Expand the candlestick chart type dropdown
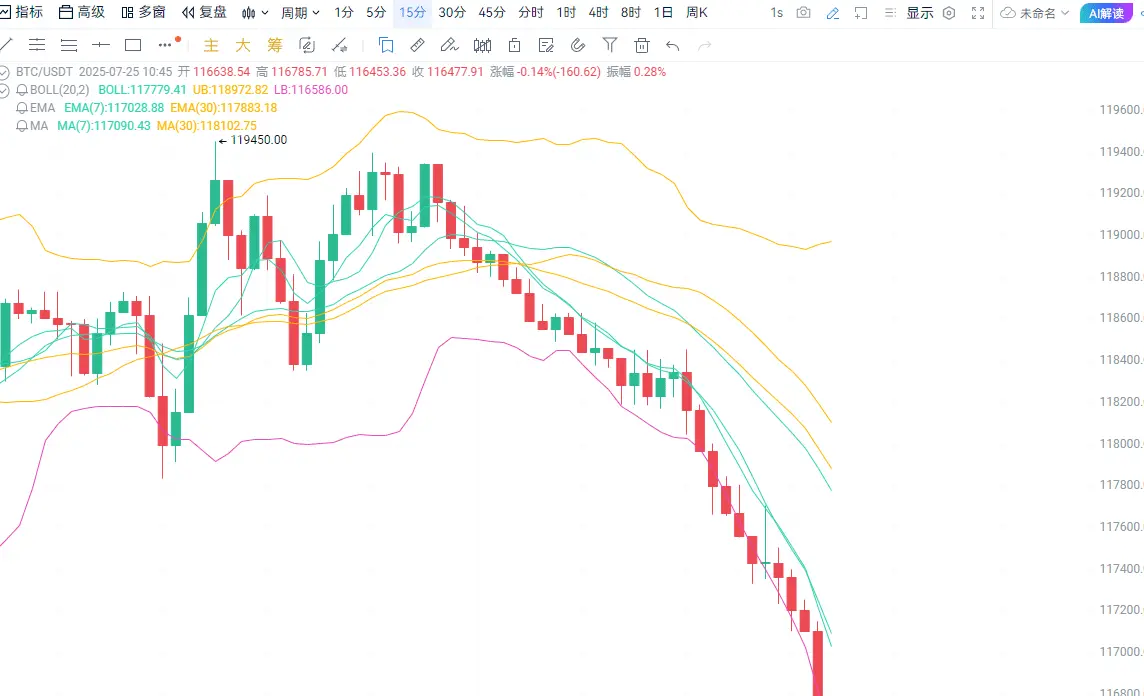The width and height of the screenshot is (1144, 696). pyautogui.click(x=255, y=12)
